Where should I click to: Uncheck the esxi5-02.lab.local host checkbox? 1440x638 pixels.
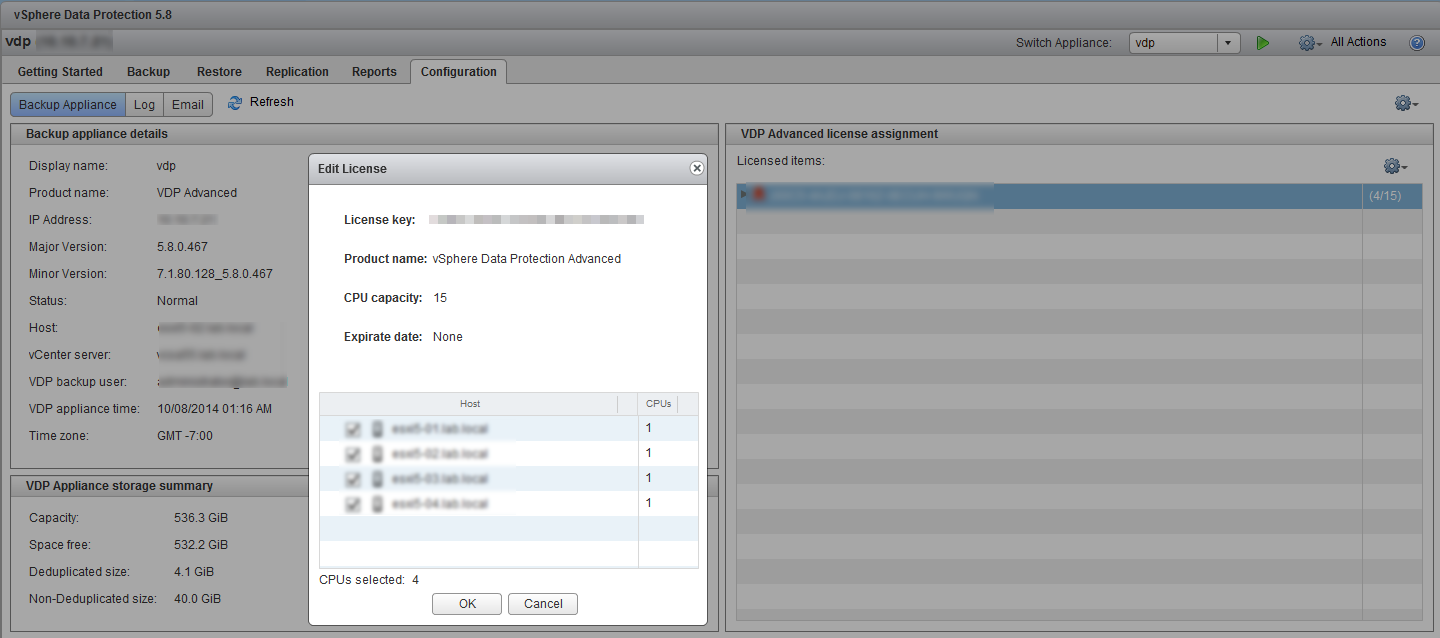point(353,454)
